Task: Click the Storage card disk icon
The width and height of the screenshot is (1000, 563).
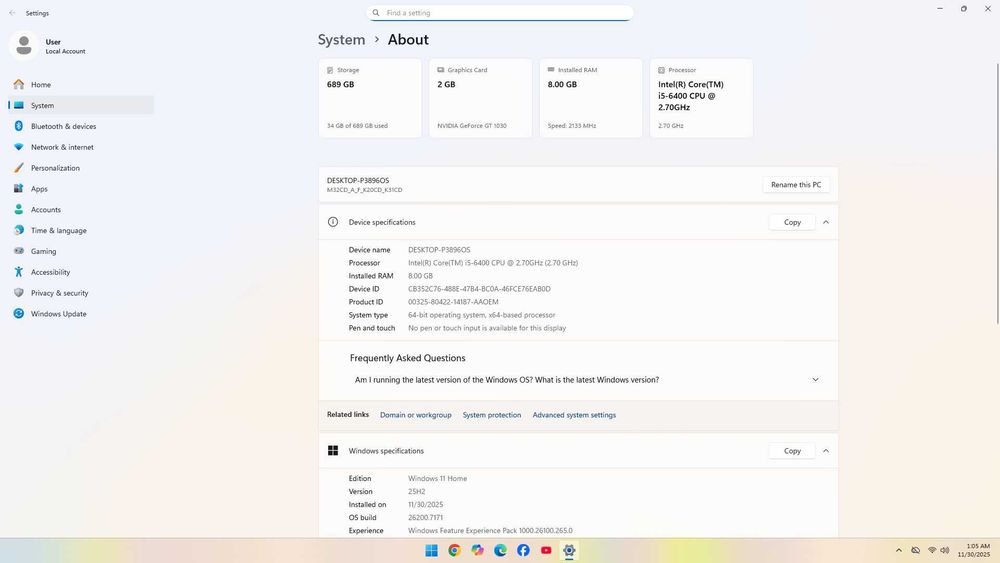Action: pos(330,70)
